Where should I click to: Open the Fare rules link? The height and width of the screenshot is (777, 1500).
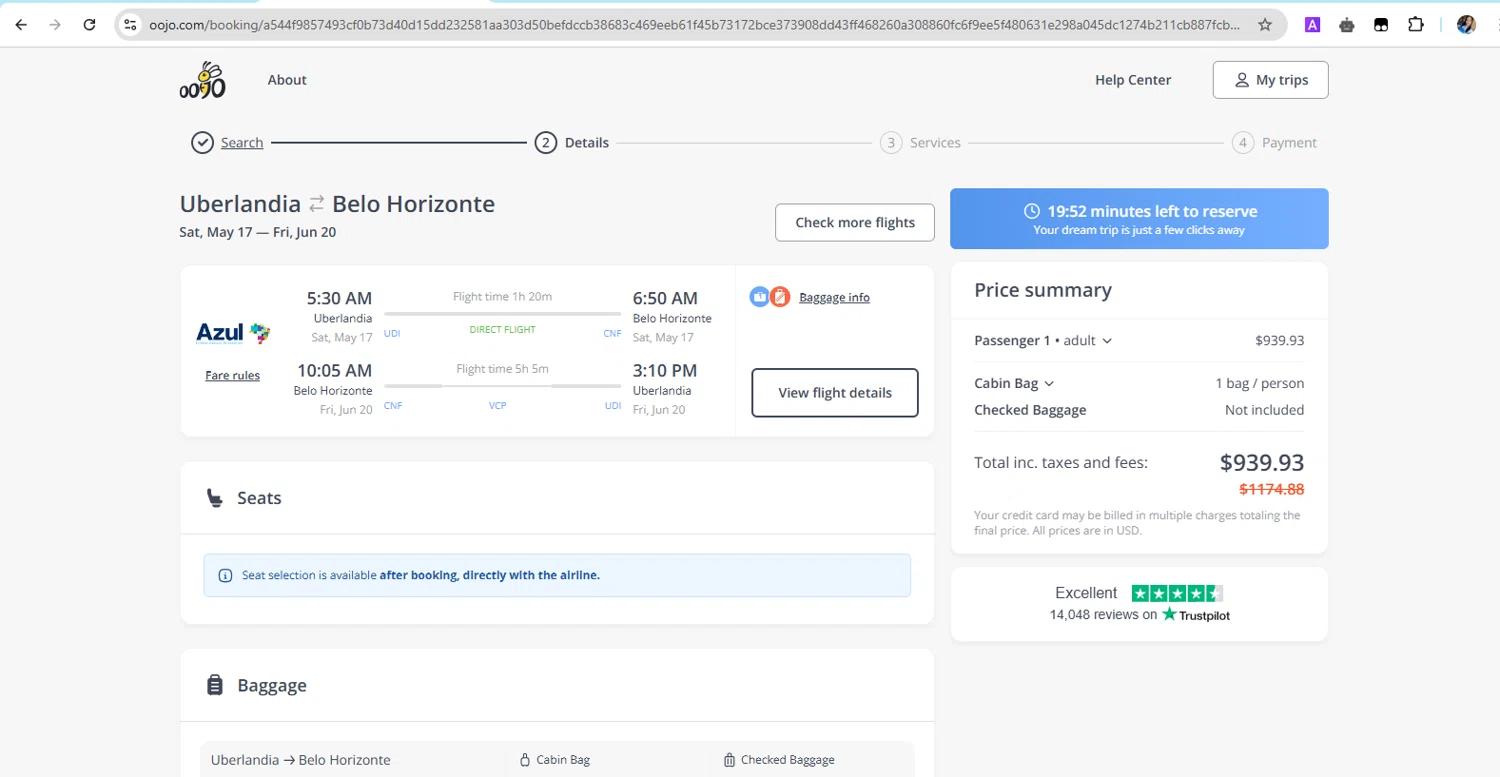pos(232,376)
